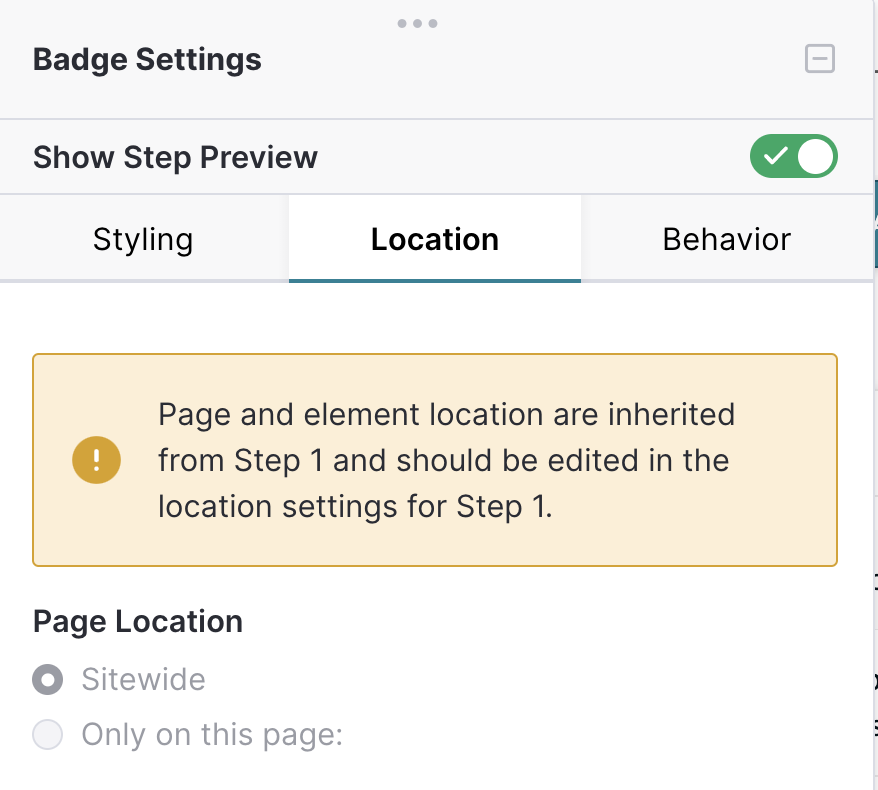The height and width of the screenshot is (790, 878).
Task: Select the Sitewide radio button
Action: tap(48, 679)
